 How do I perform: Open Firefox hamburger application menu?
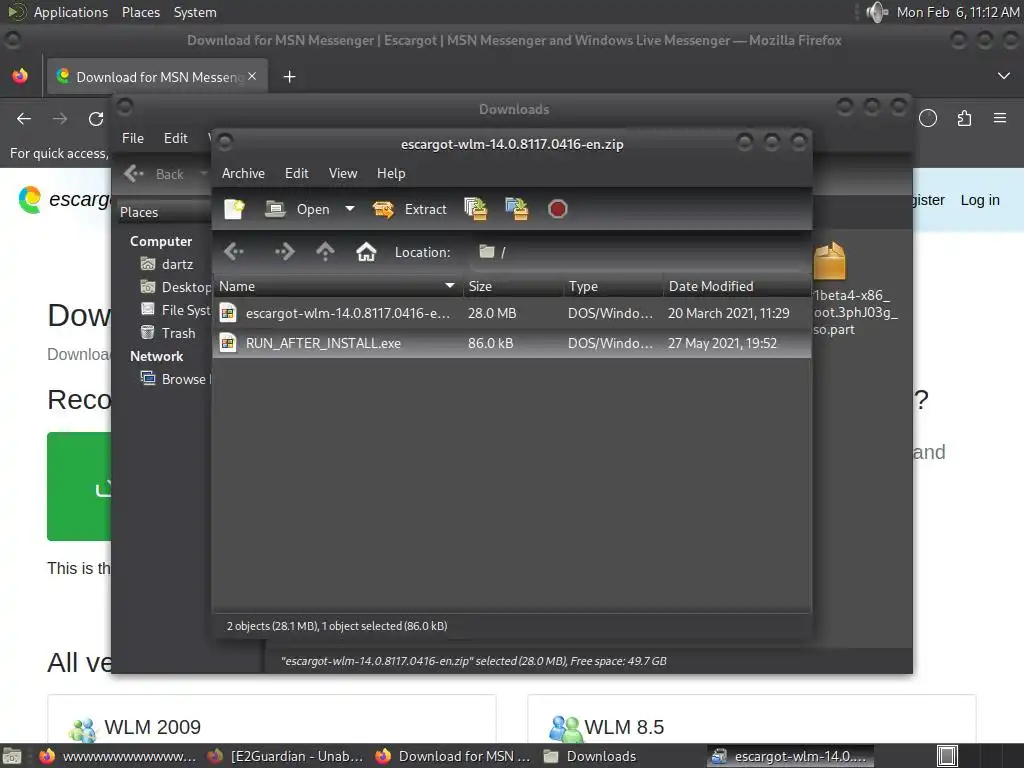[x=1000, y=118]
